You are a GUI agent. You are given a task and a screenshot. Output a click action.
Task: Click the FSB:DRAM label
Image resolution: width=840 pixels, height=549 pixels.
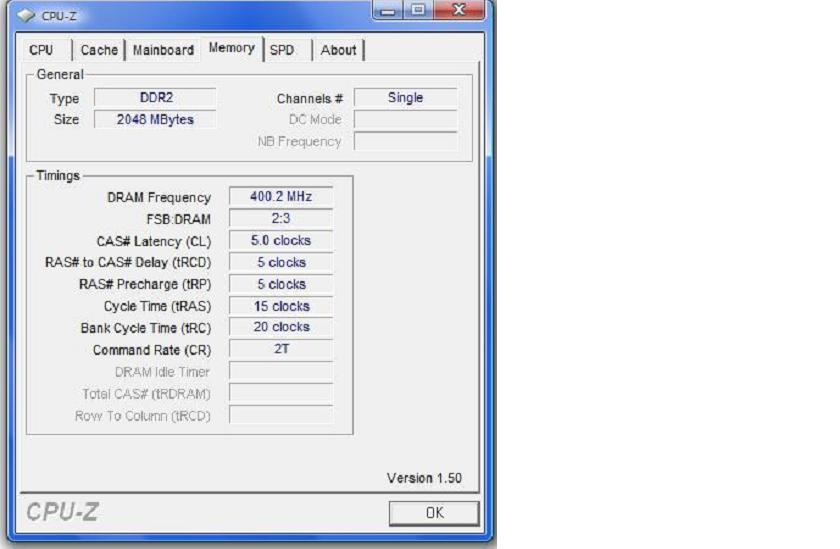coord(178,220)
